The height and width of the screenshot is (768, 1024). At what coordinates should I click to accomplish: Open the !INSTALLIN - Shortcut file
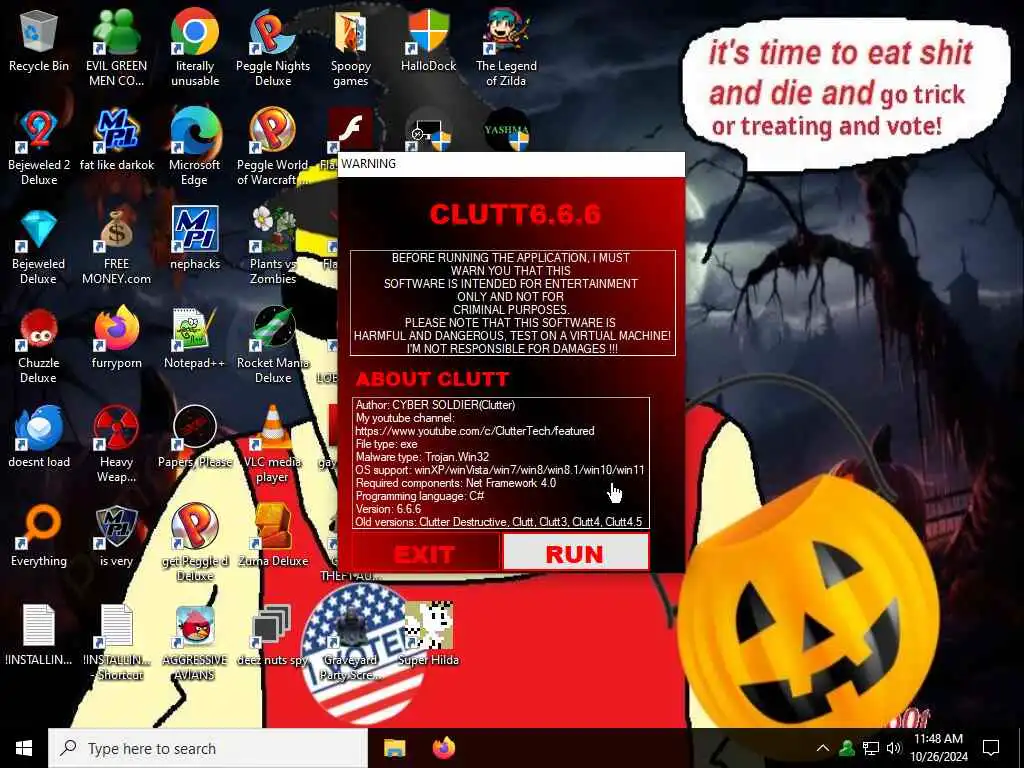[x=117, y=642]
